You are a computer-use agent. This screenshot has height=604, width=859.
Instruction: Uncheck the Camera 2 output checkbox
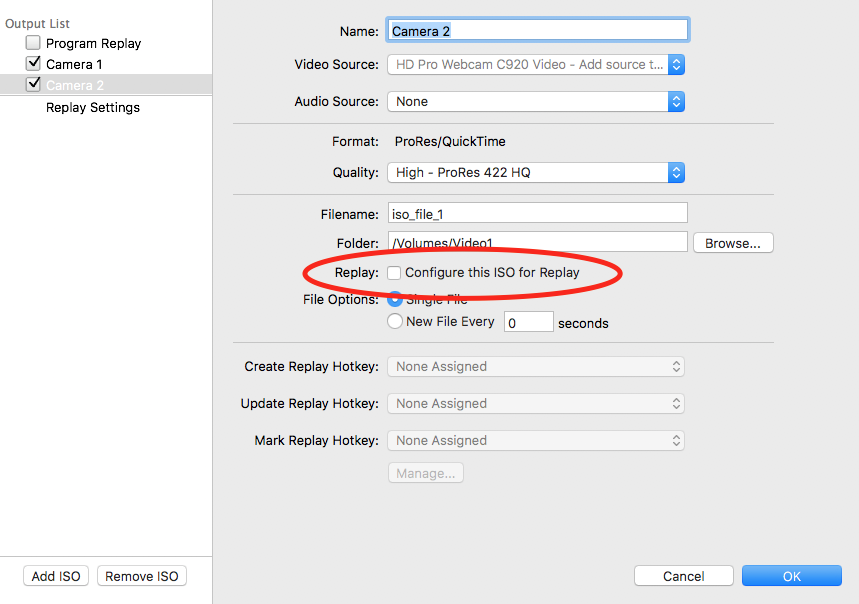33,85
